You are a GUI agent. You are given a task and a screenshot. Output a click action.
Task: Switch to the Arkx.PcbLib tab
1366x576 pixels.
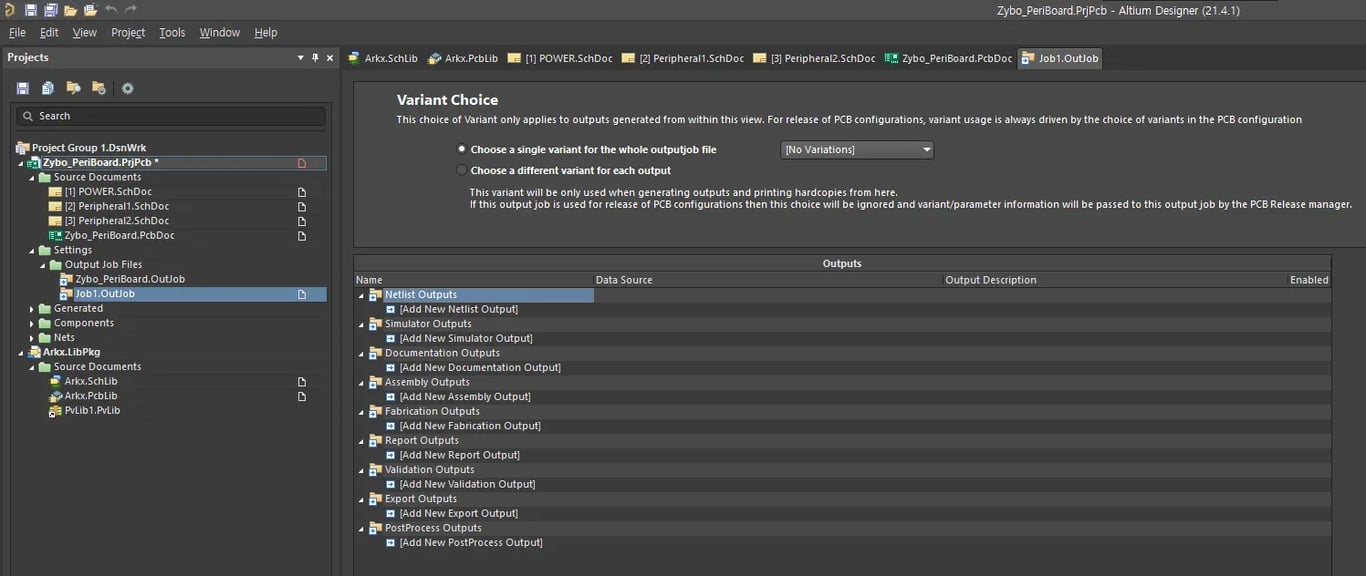463,58
